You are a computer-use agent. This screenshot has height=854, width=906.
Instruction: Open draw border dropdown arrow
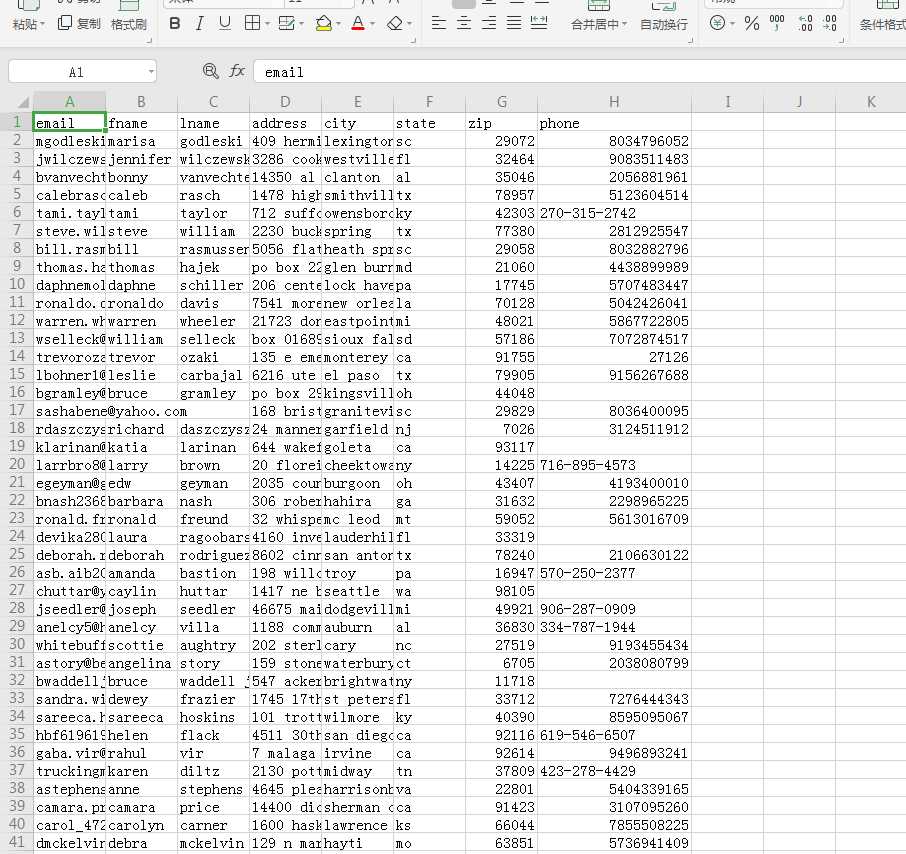[x=302, y=24]
